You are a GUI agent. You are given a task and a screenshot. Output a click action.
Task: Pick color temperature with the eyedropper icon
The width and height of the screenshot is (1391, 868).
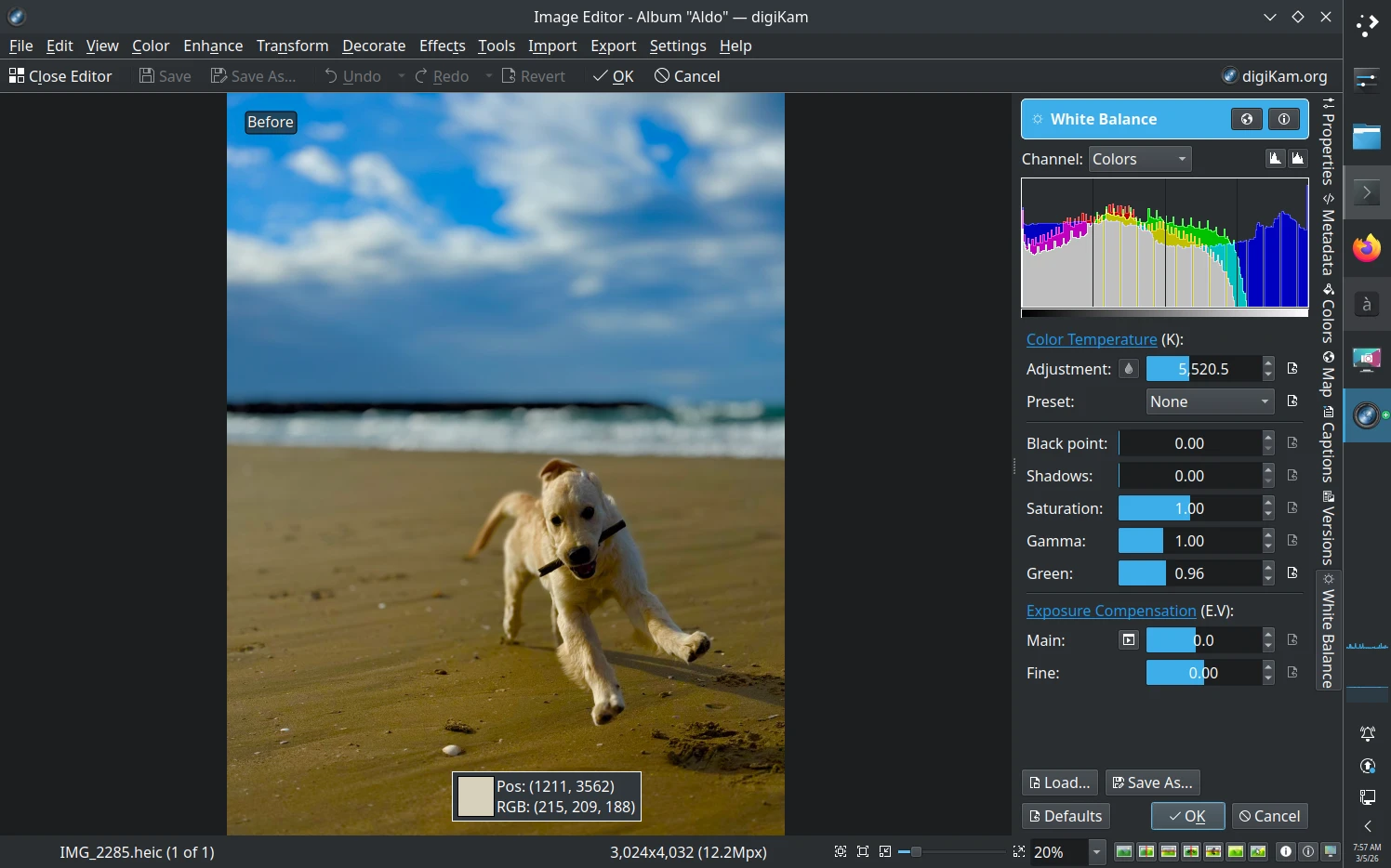pyautogui.click(x=1128, y=368)
